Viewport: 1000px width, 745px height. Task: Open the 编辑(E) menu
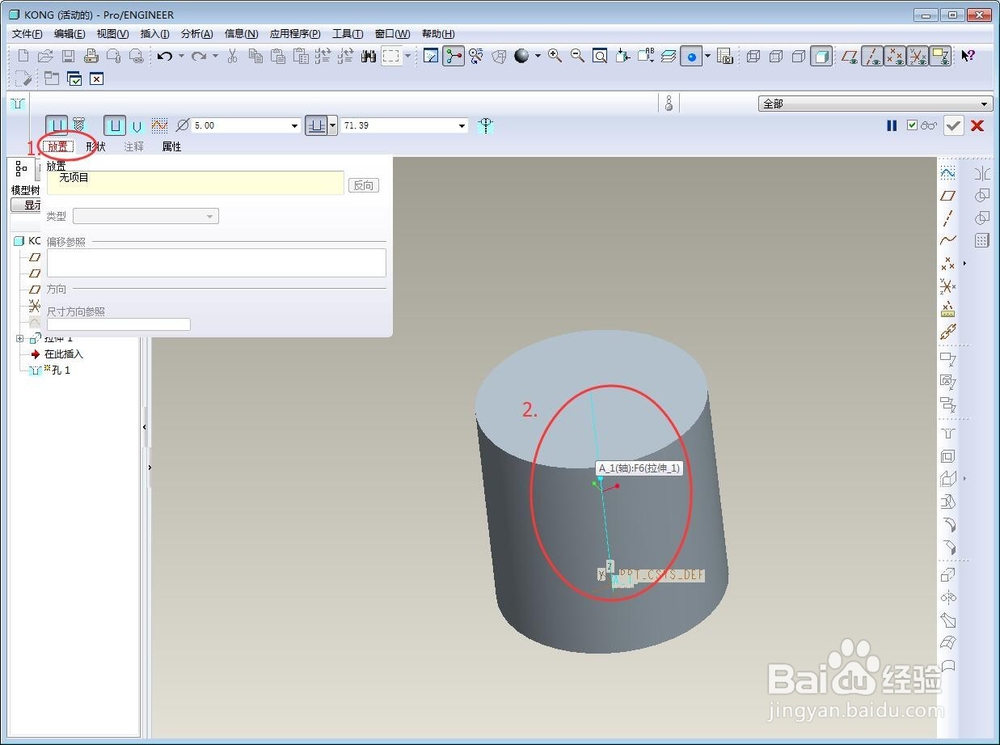[70, 34]
